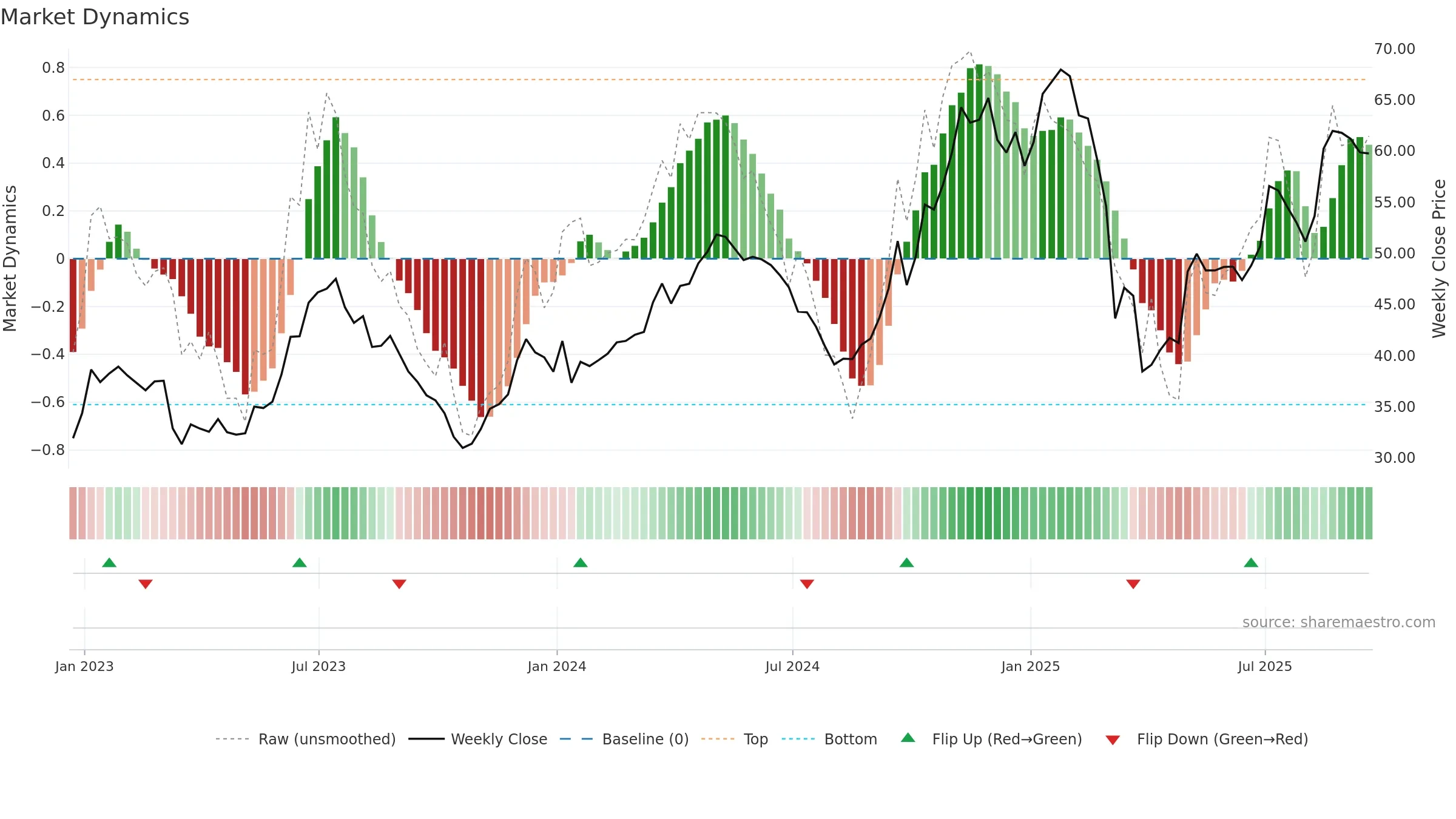This screenshot has width=1456, height=819.
Task: Click the 'Jan 2025' x-axis label
Action: (1031, 666)
